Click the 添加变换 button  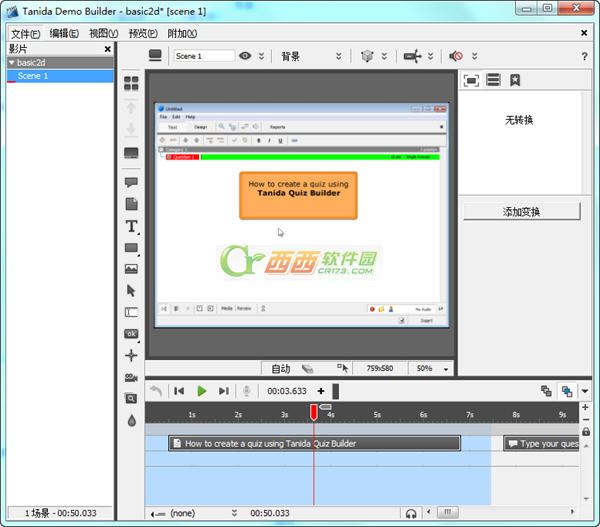(x=522, y=212)
